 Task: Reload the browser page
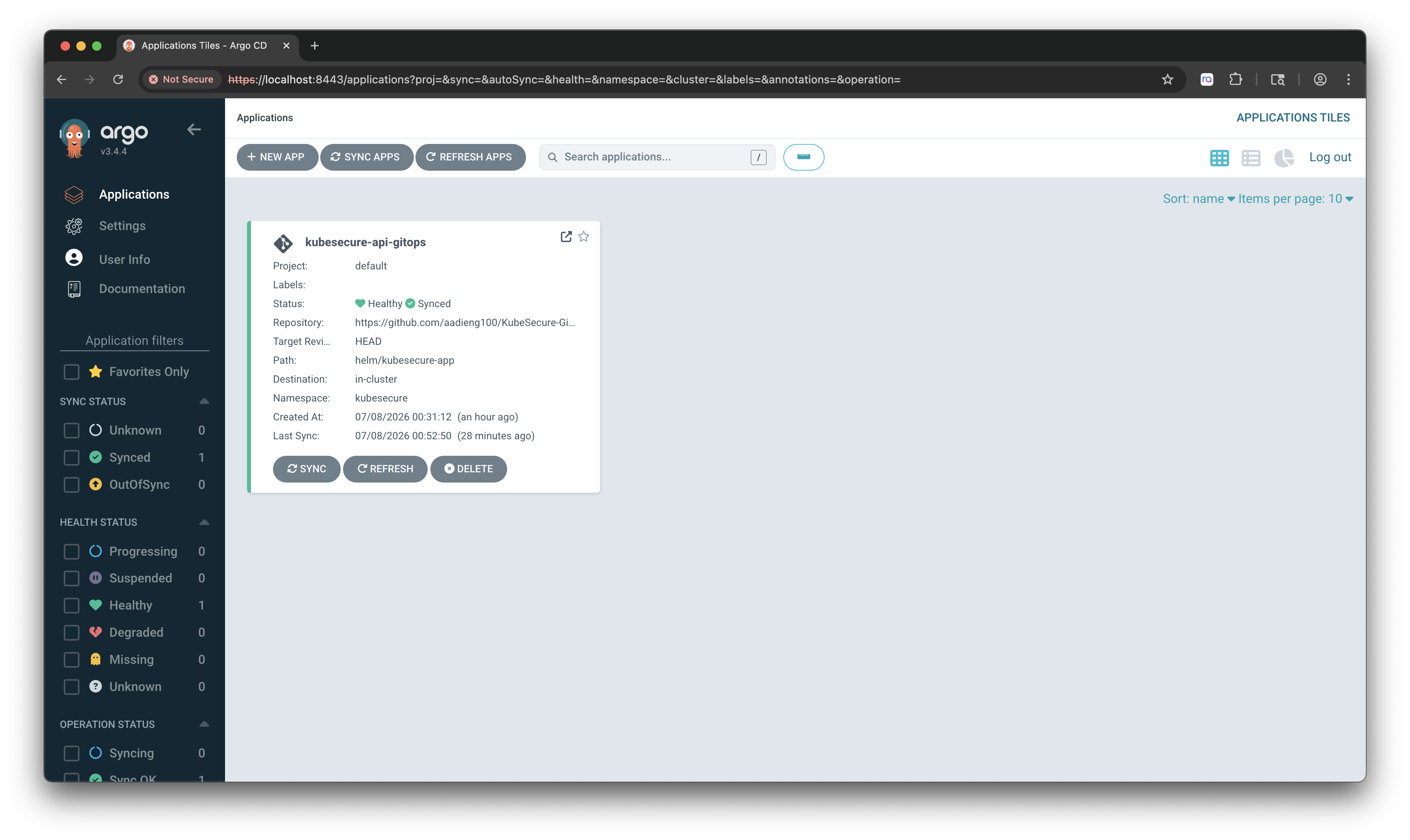click(118, 79)
